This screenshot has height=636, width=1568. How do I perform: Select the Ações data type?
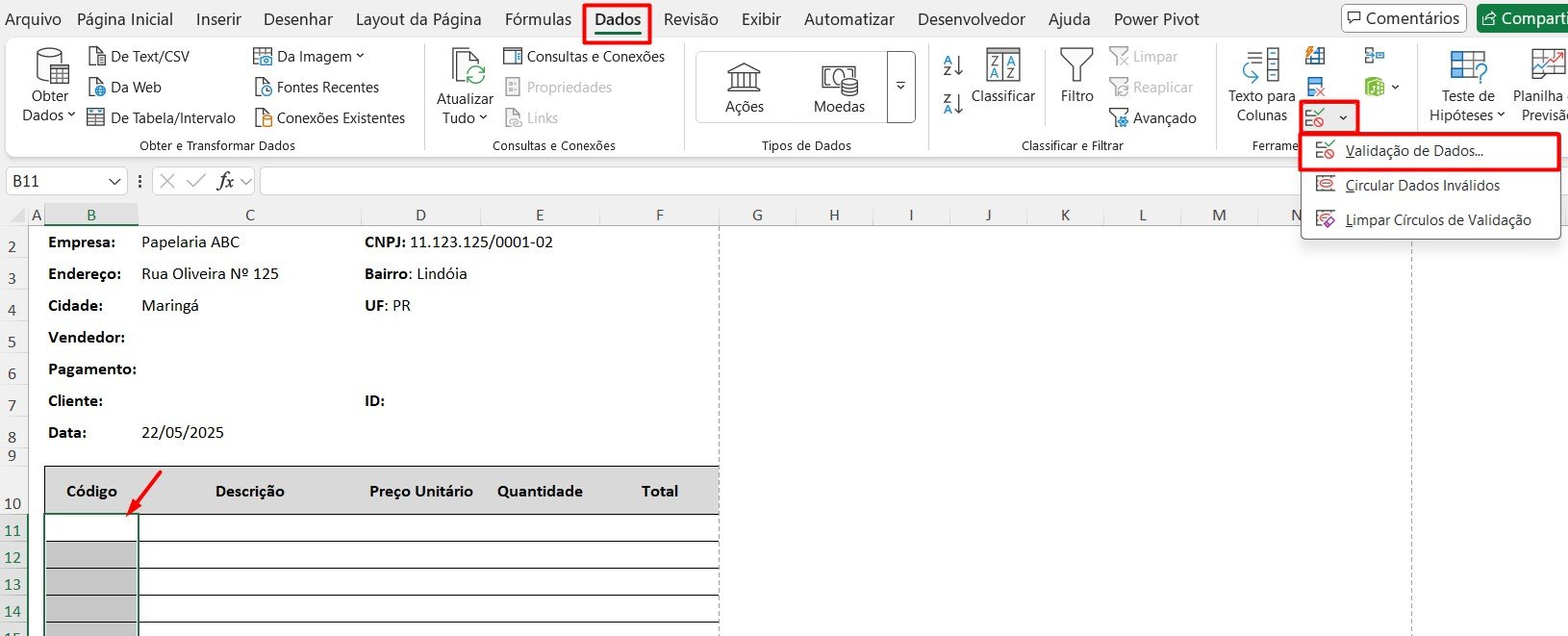745,89
